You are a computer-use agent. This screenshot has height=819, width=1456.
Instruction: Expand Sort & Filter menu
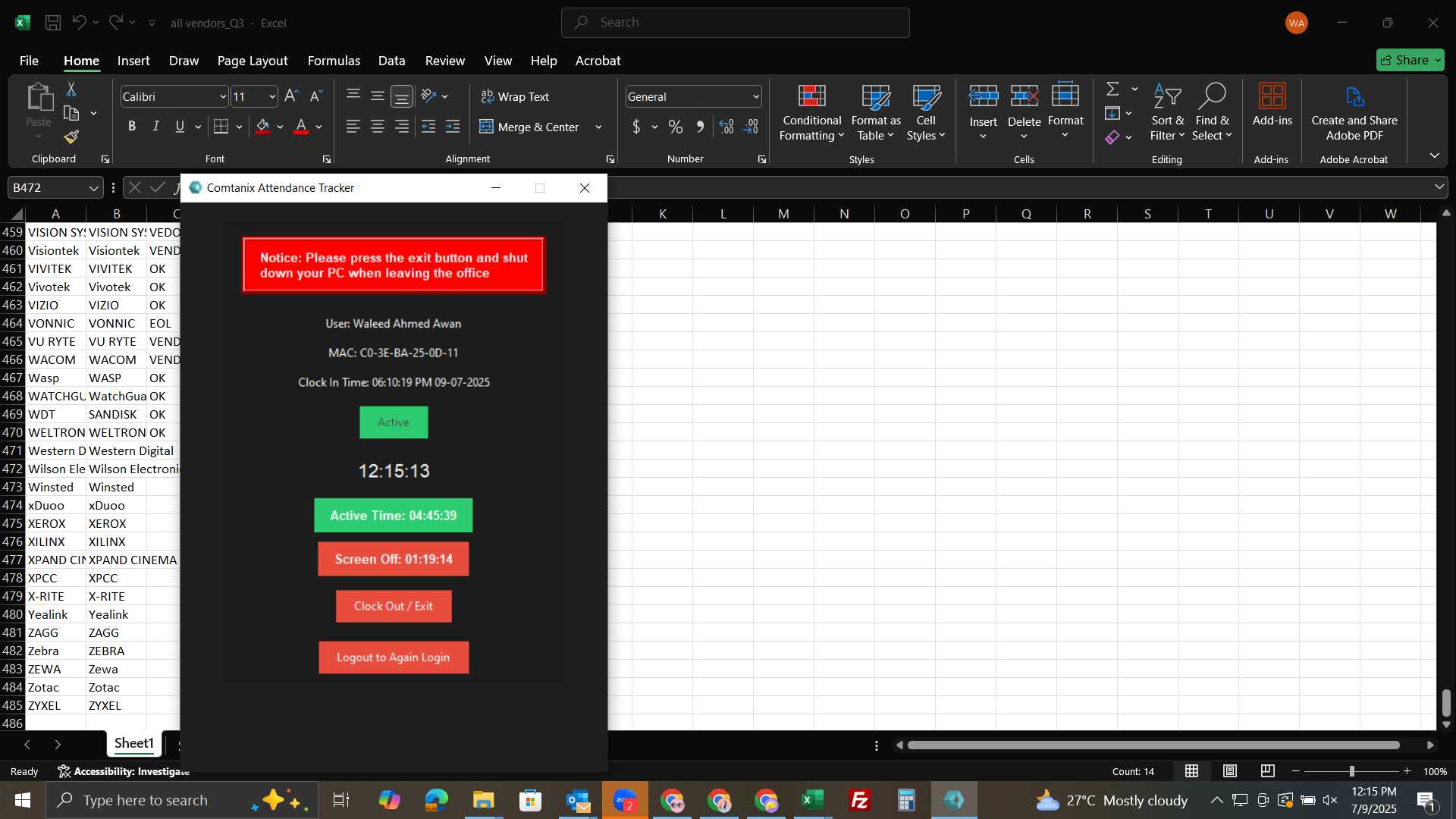pyautogui.click(x=1167, y=111)
